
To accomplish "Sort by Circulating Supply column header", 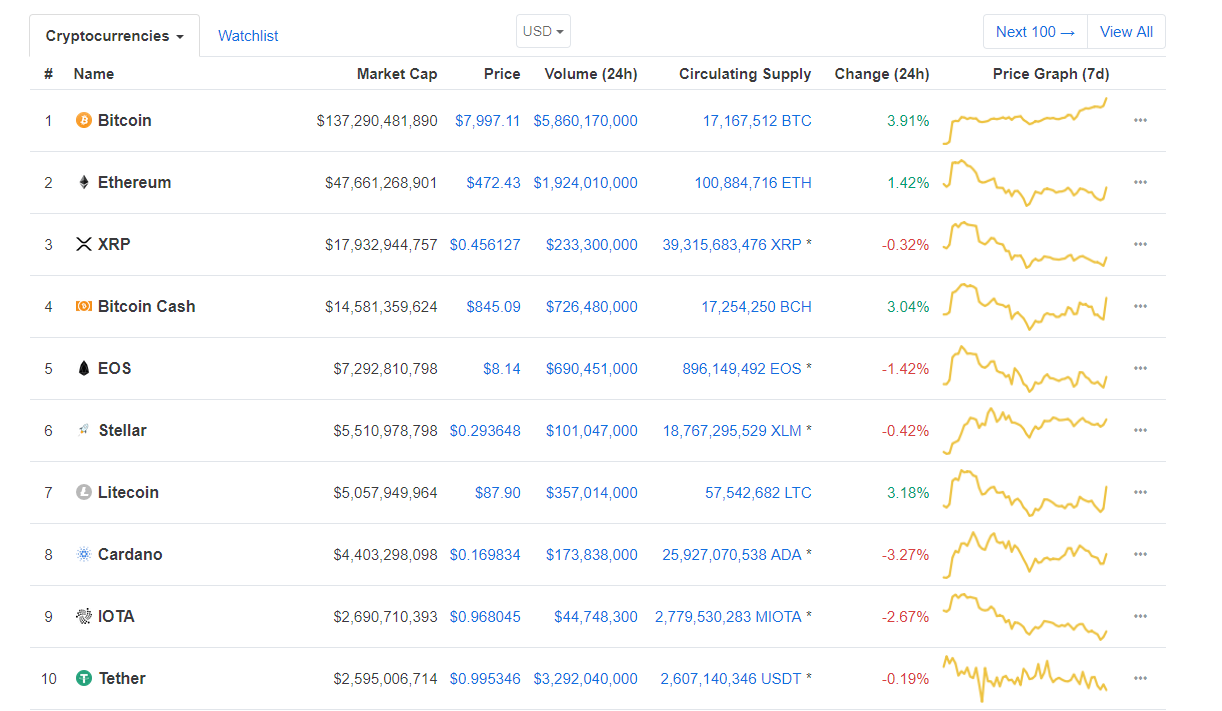I will click(745, 74).
